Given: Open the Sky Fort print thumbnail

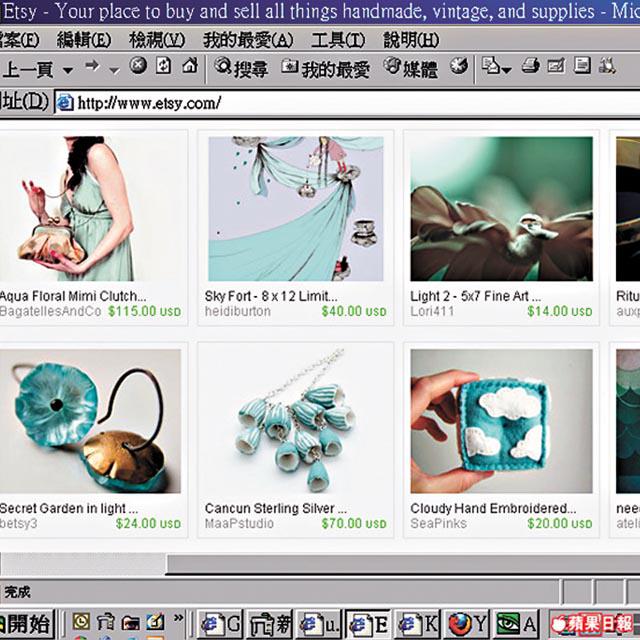Looking at the screenshot, I should click(x=296, y=209).
